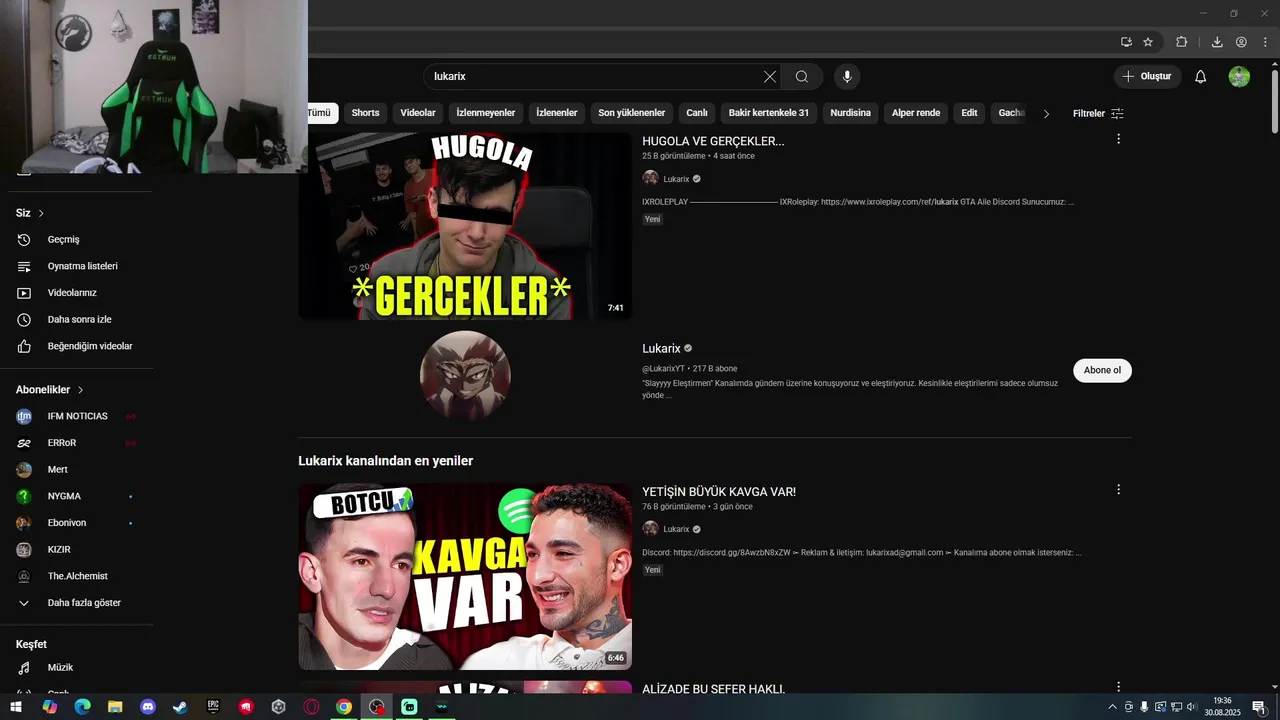This screenshot has width=1280, height=720.
Task: Select the Tümü filter chip
Action: 320,113
